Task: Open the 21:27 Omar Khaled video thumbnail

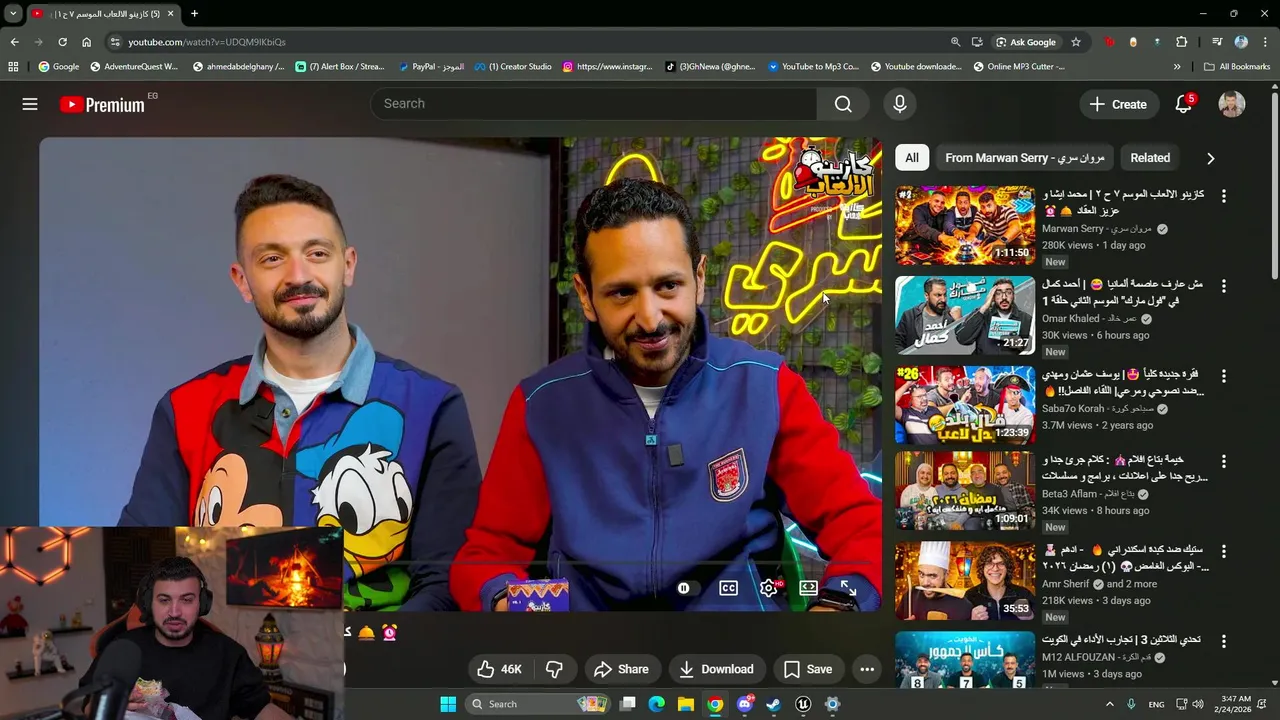Action: coord(965,315)
